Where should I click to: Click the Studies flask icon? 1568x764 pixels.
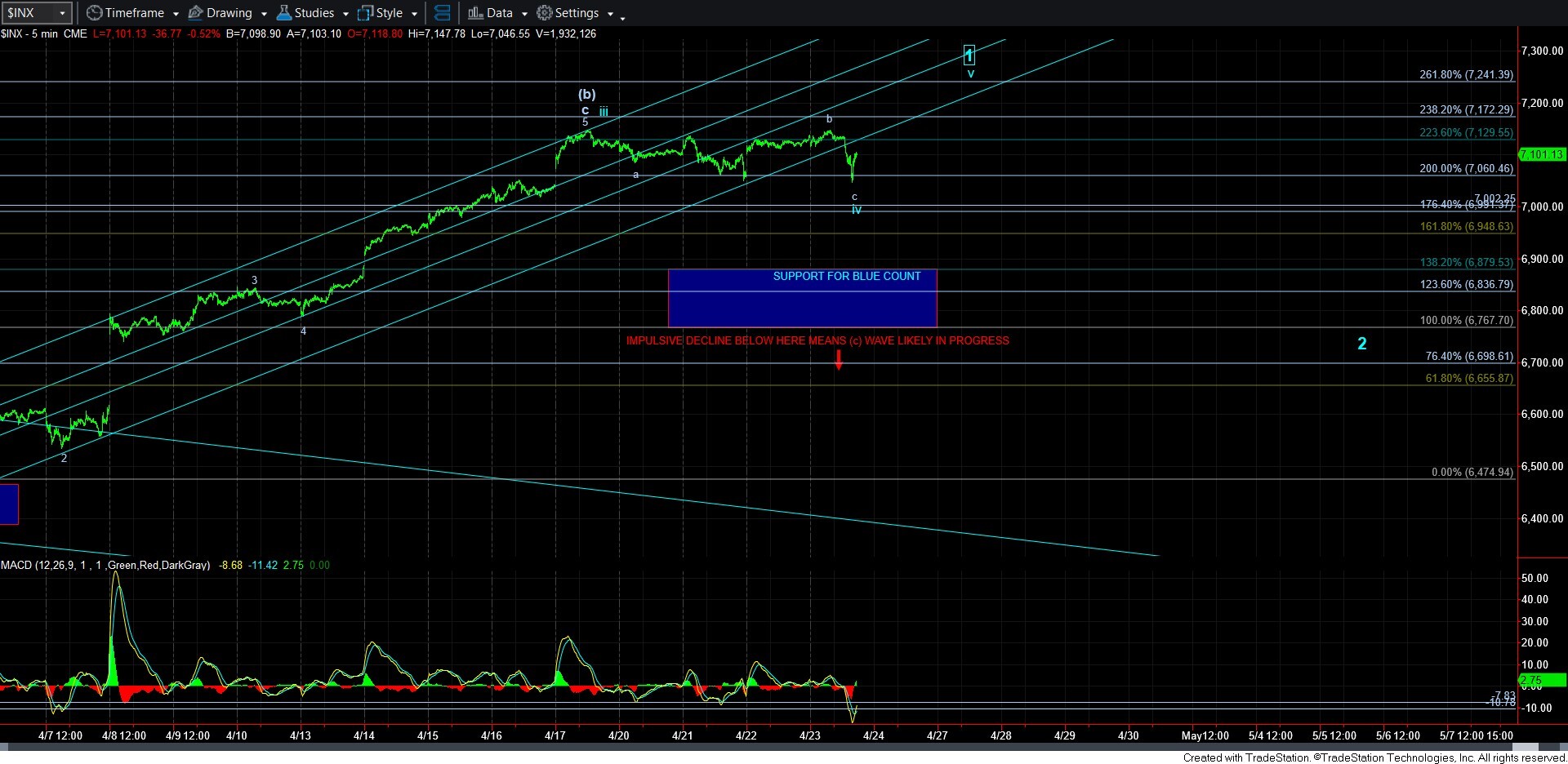(284, 13)
